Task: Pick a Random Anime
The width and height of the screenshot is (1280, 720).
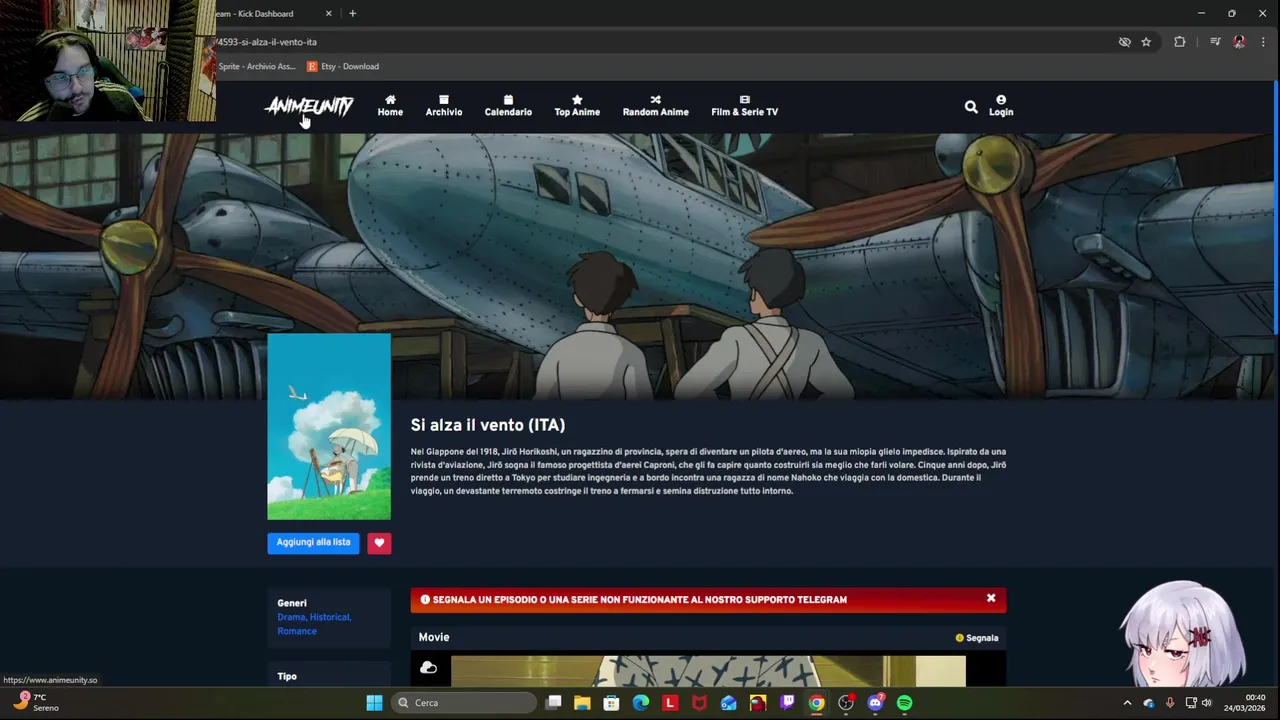Action: (655, 106)
